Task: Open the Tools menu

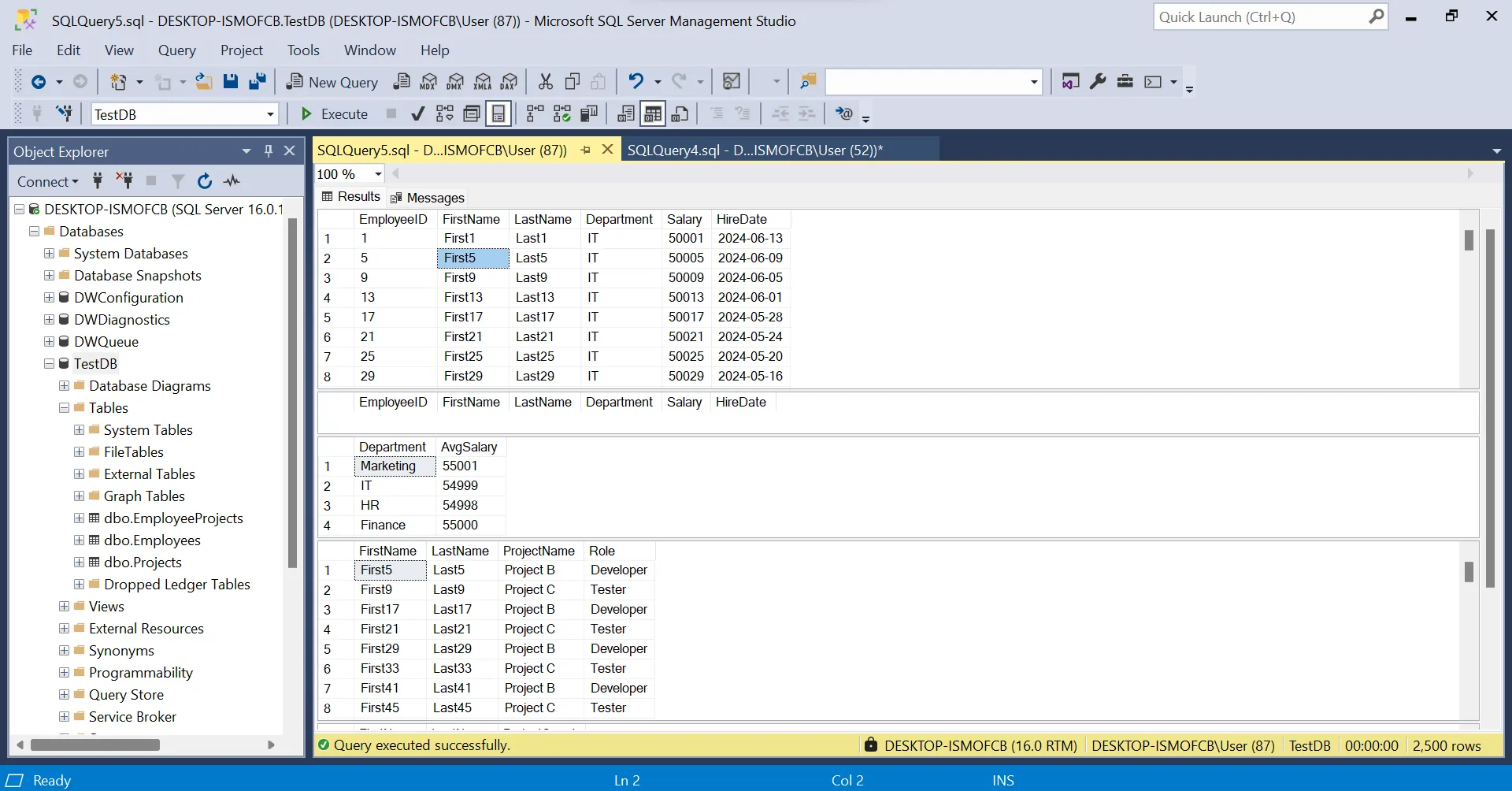Action: coord(303,50)
